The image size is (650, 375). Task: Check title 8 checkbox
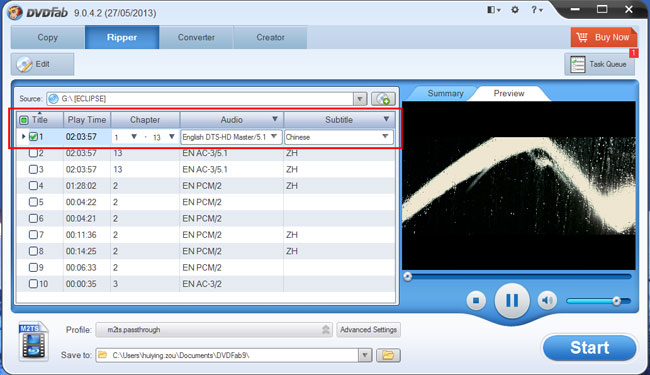point(33,251)
